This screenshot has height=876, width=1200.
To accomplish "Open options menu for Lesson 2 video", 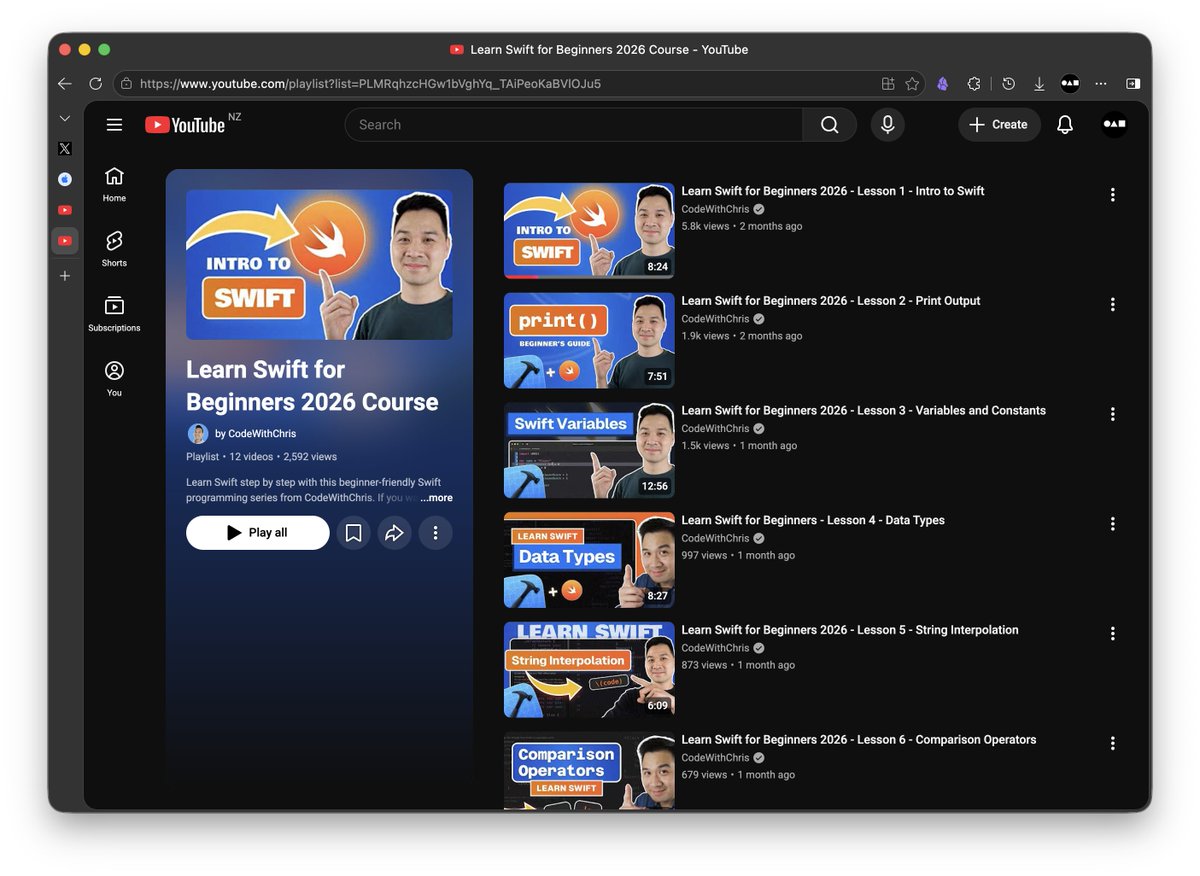I will tap(1112, 305).
